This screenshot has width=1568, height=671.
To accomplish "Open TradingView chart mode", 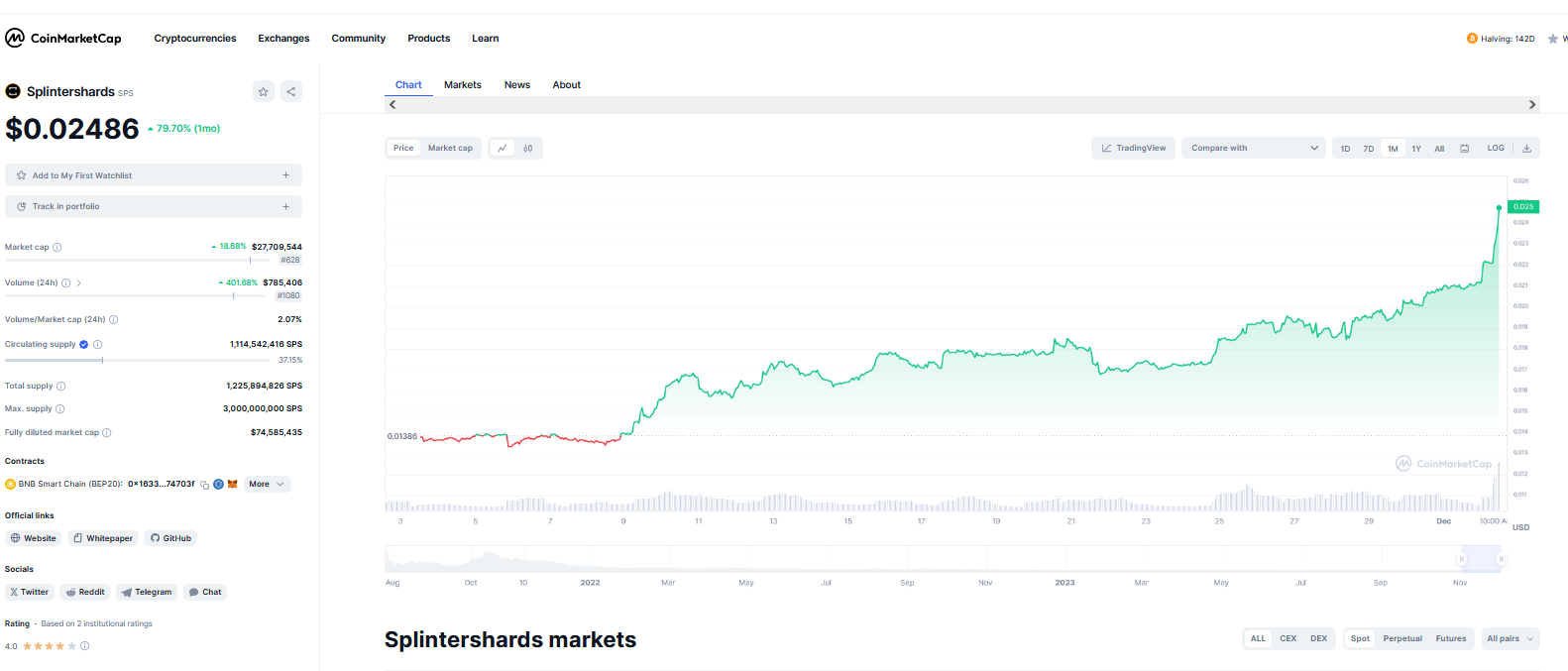I will click(1134, 148).
